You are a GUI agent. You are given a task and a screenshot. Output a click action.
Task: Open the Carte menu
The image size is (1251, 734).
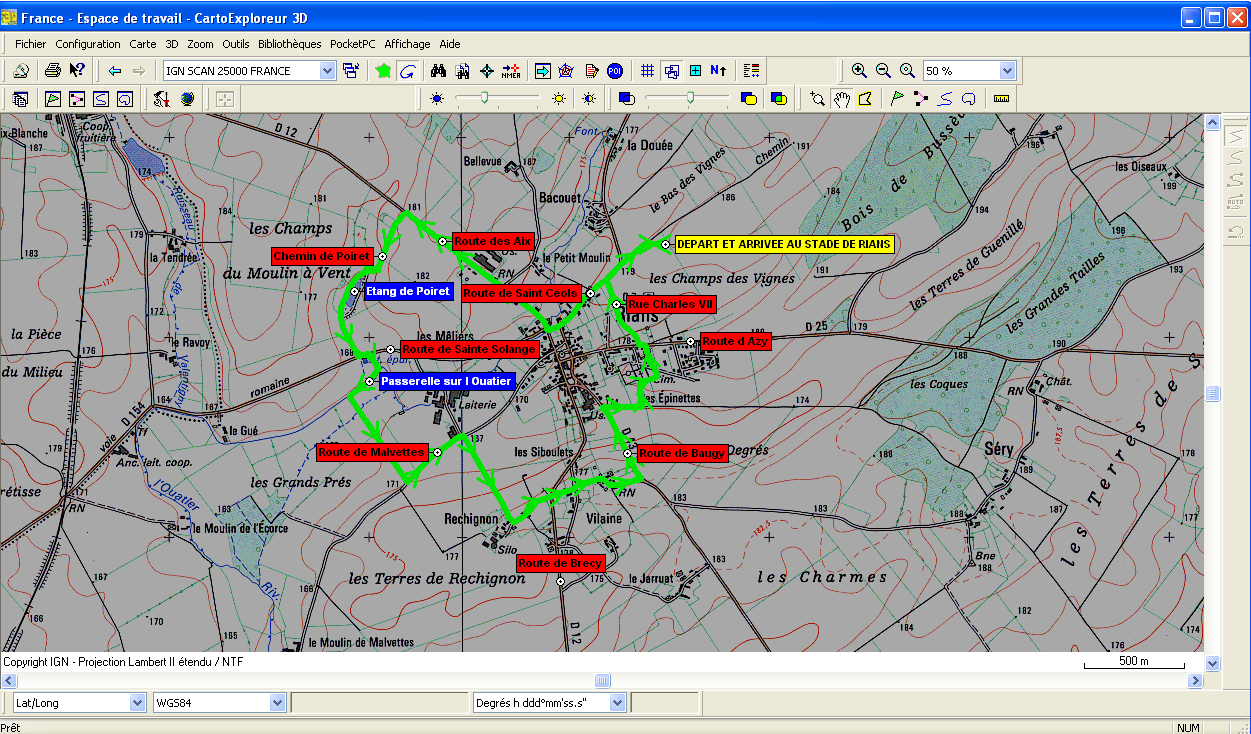pos(143,44)
